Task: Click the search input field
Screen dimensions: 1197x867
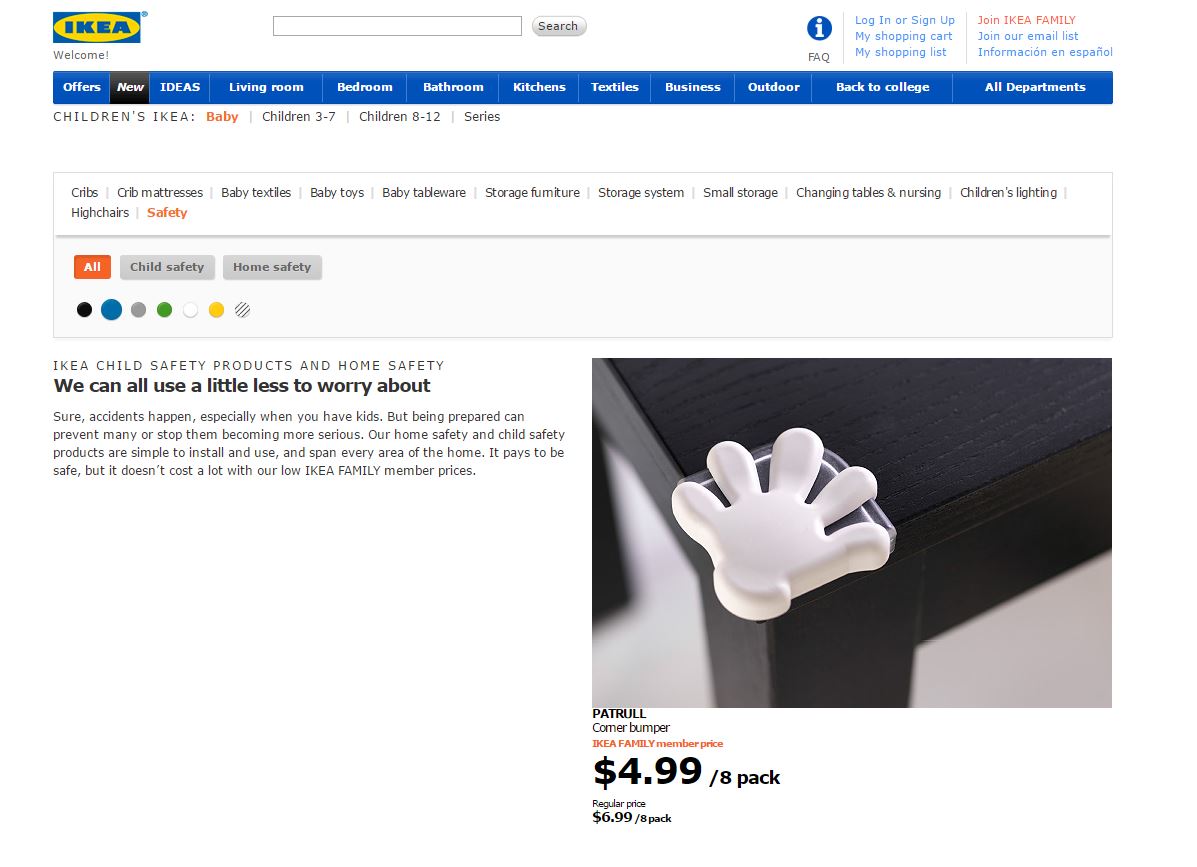Action: pos(397,26)
